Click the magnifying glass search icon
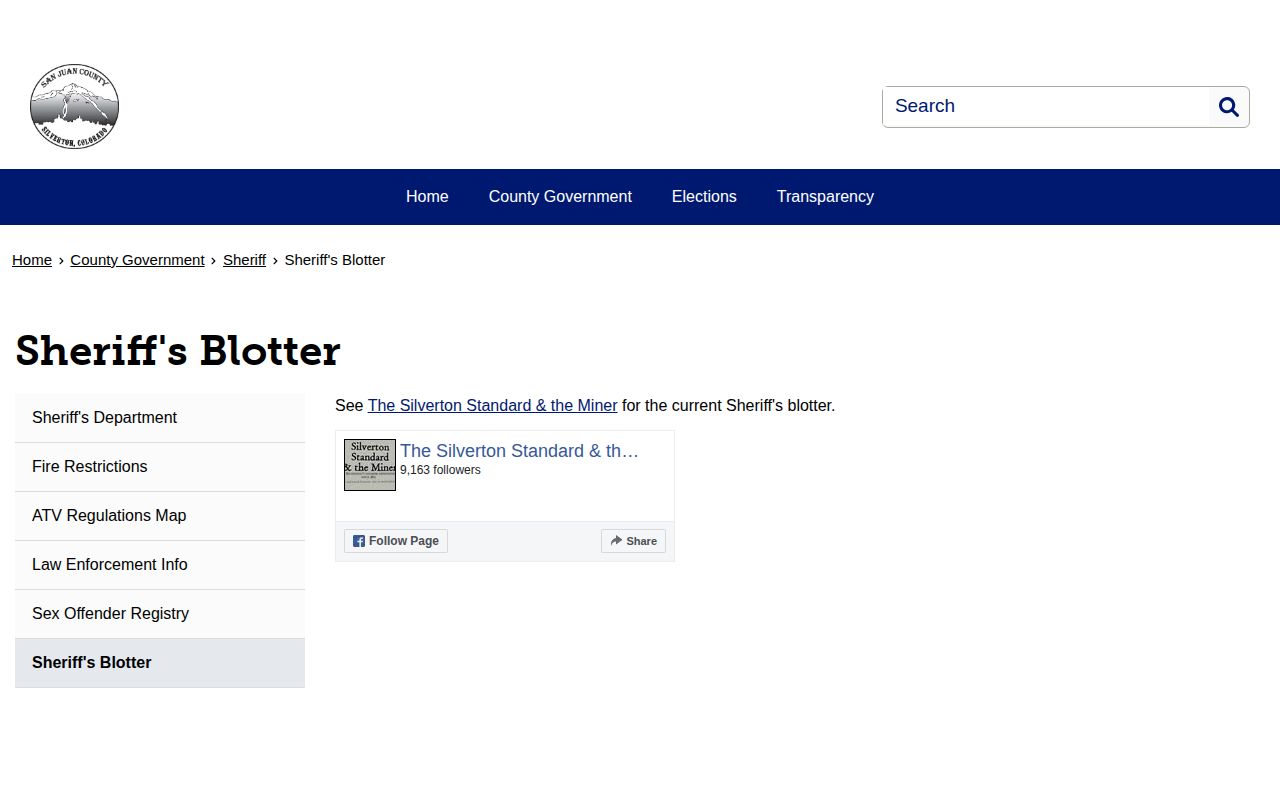 point(1229,107)
